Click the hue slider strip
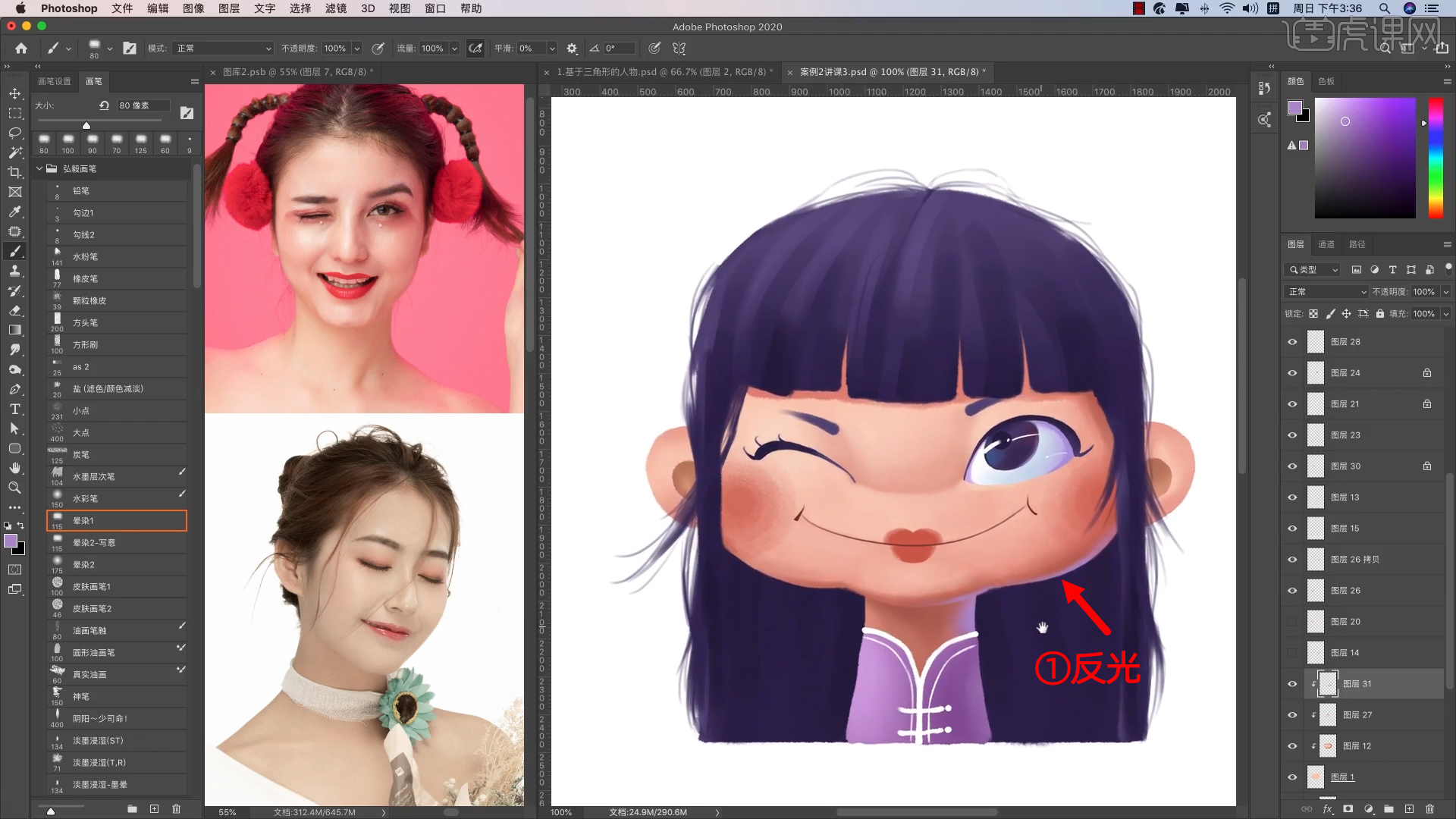 click(x=1436, y=158)
